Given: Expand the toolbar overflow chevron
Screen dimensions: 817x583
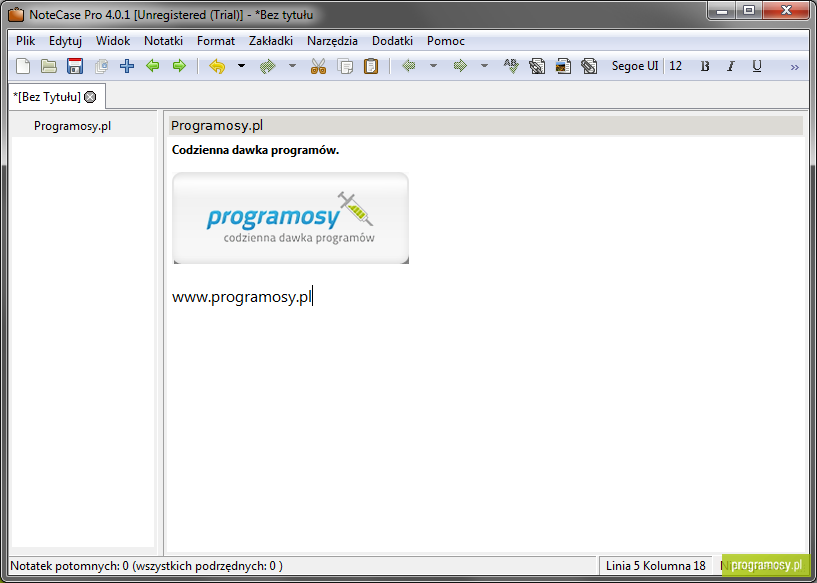Looking at the screenshot, I should click(795, 67).
